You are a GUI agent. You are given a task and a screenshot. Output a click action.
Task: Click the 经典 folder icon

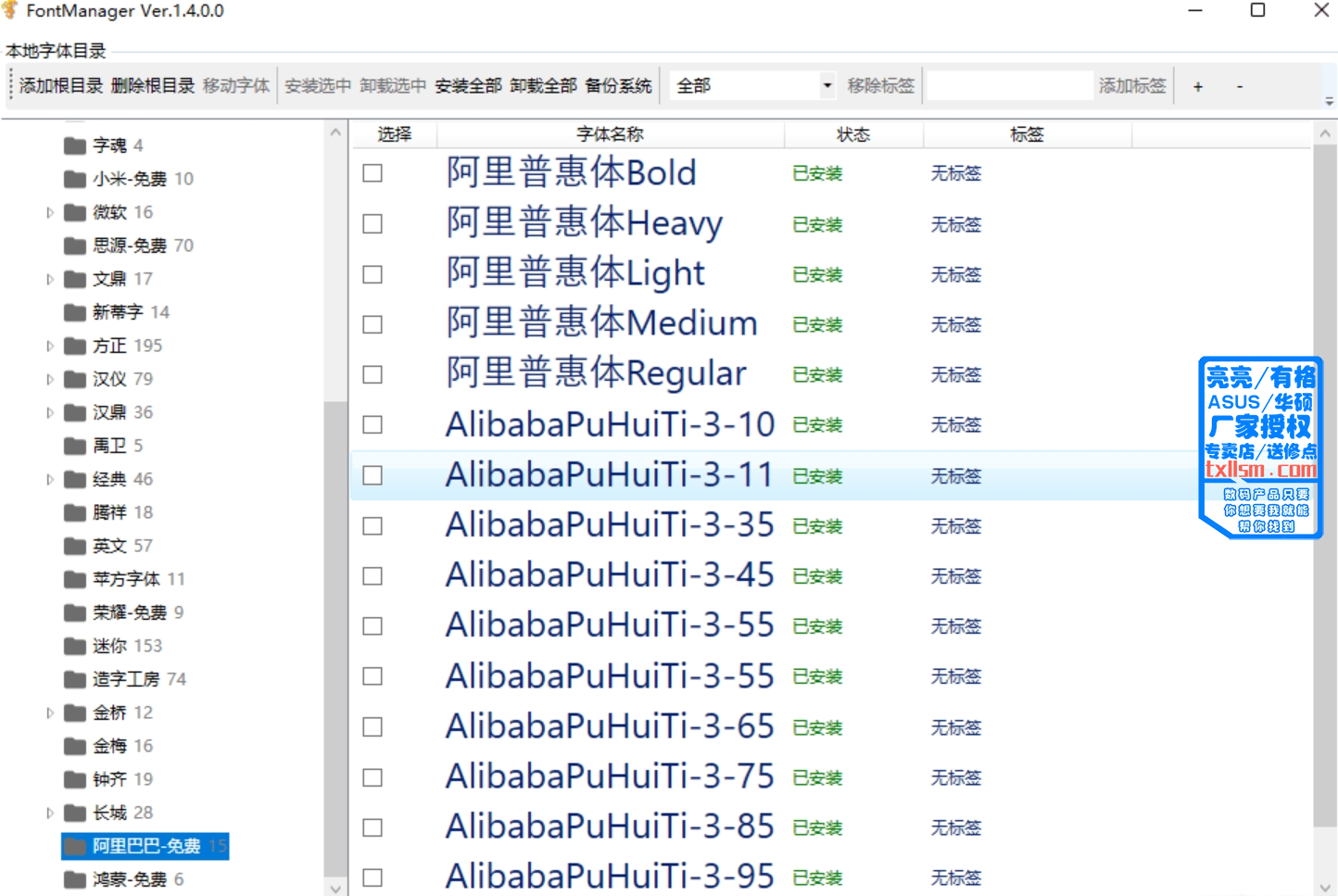point(75,479)
